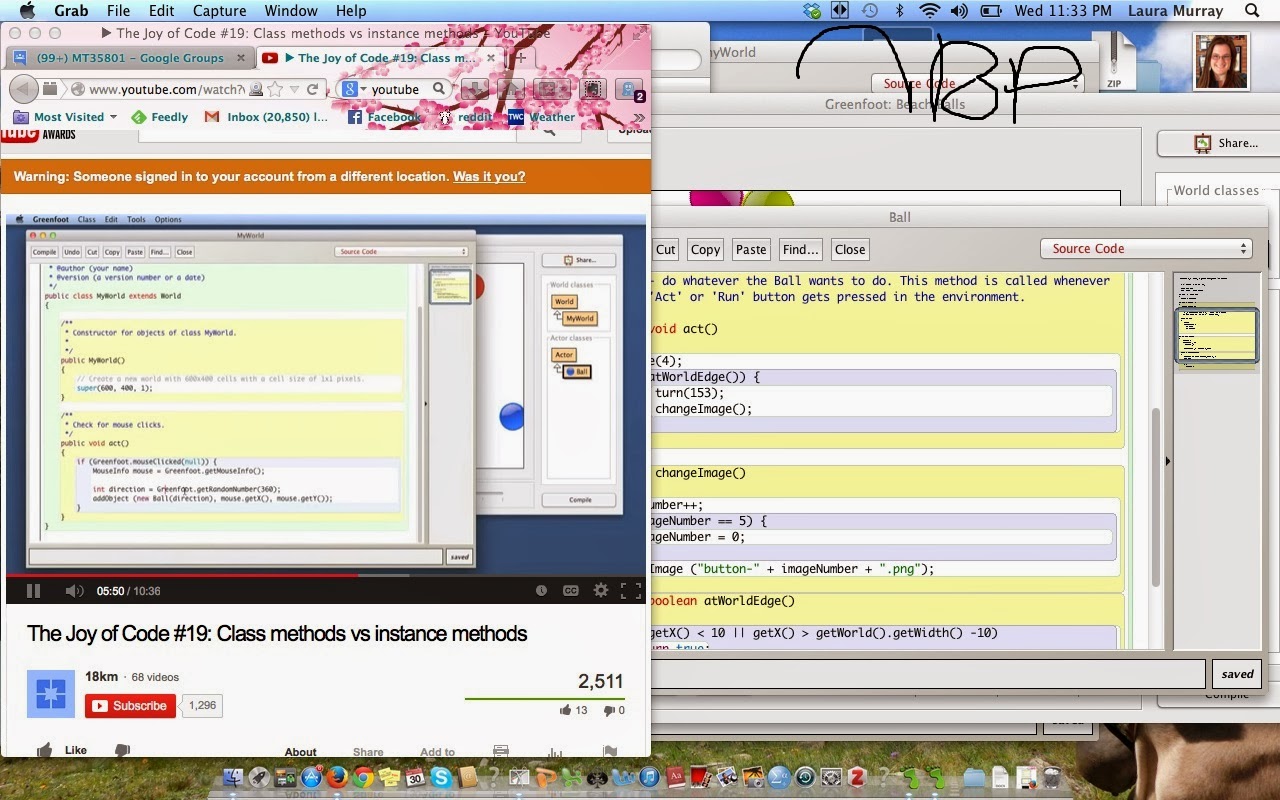The height and width of the screenshot is (800, 1280).
Task: Open Source Code dropdown in Ball editor
Action: [x=1146, y=249]
